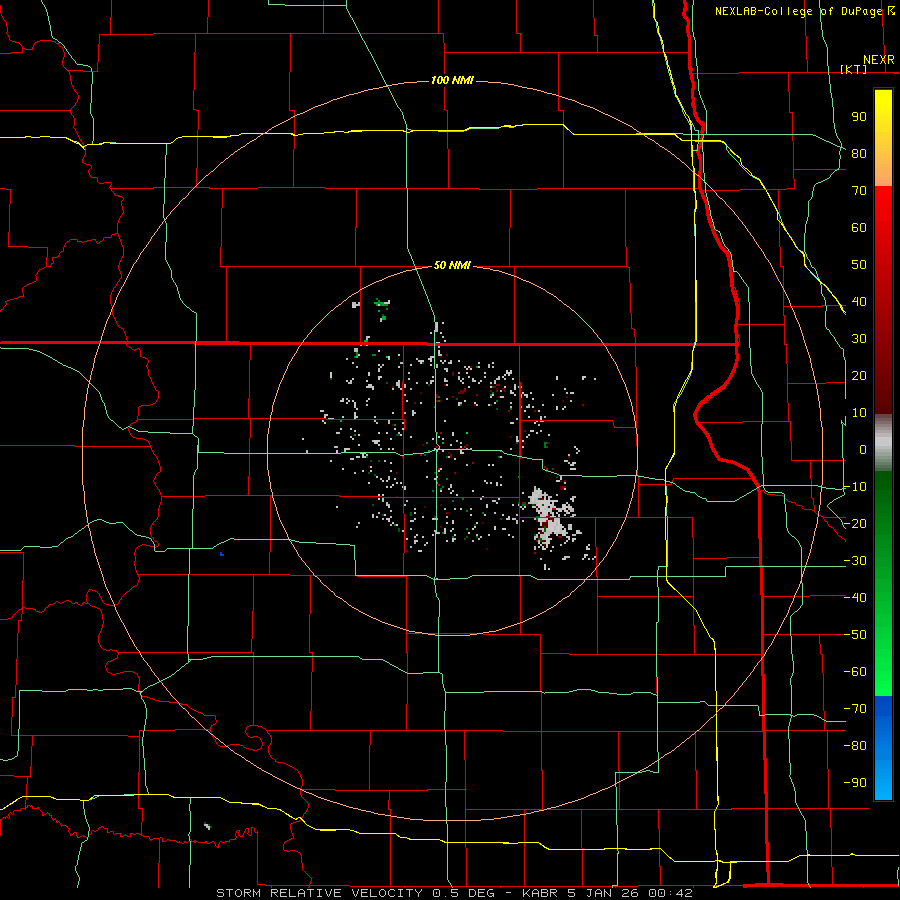The image size is (900, 900).
Task: Click the bright red color bar segment
Action: [x=883, y=210]
